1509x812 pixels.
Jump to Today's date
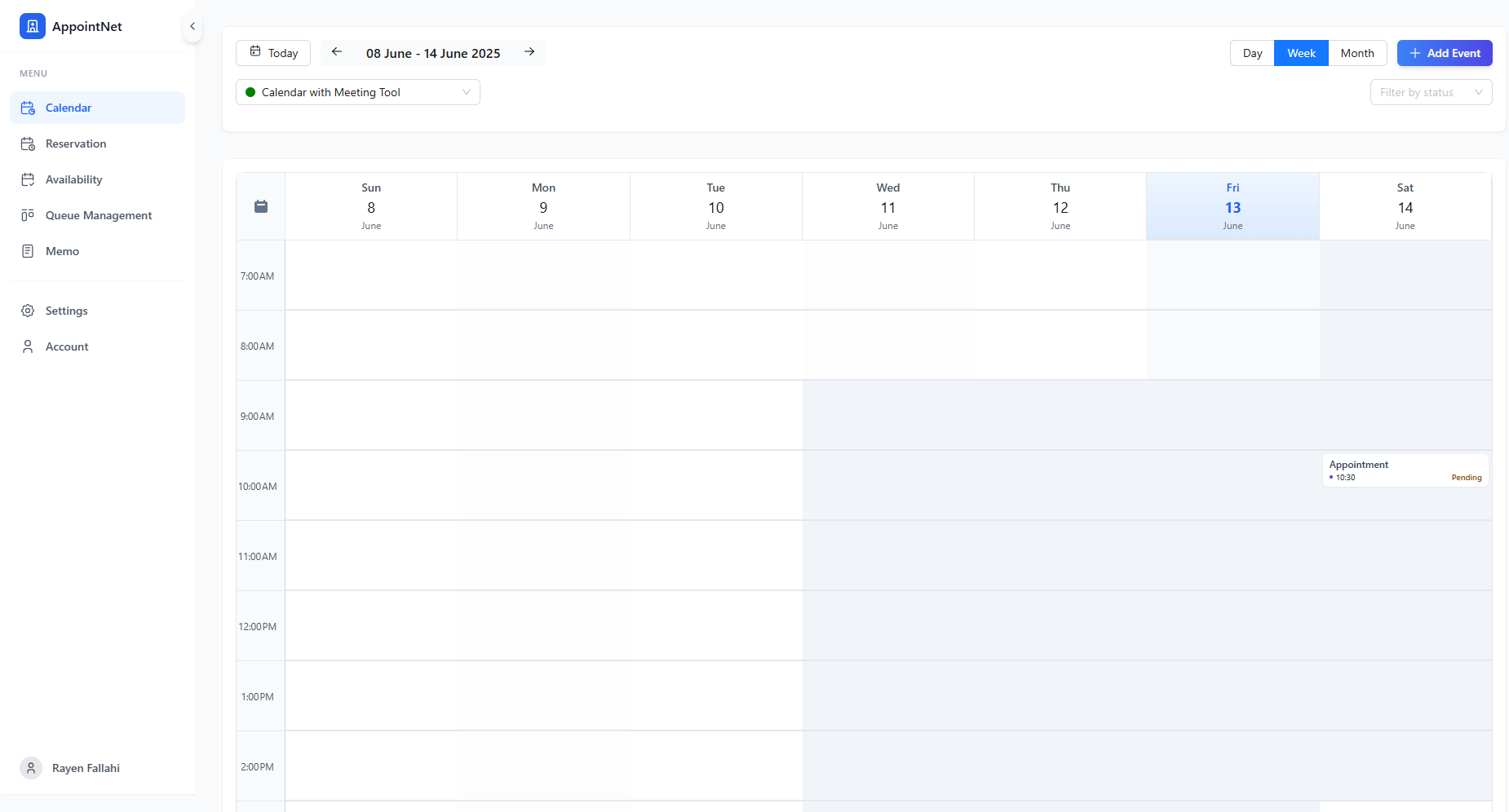[273, 53]
